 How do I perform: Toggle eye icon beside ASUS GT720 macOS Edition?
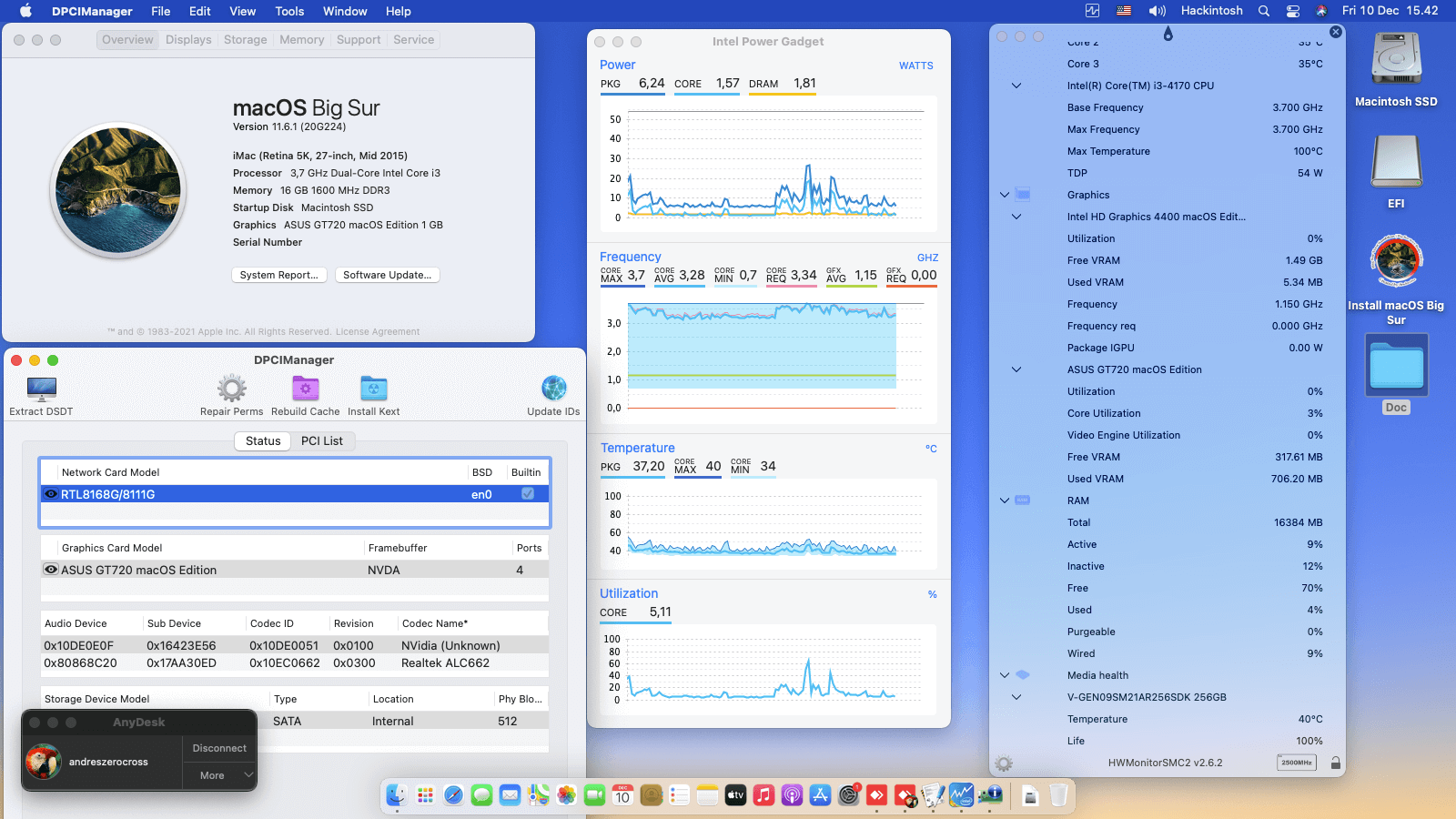(51, 570)
